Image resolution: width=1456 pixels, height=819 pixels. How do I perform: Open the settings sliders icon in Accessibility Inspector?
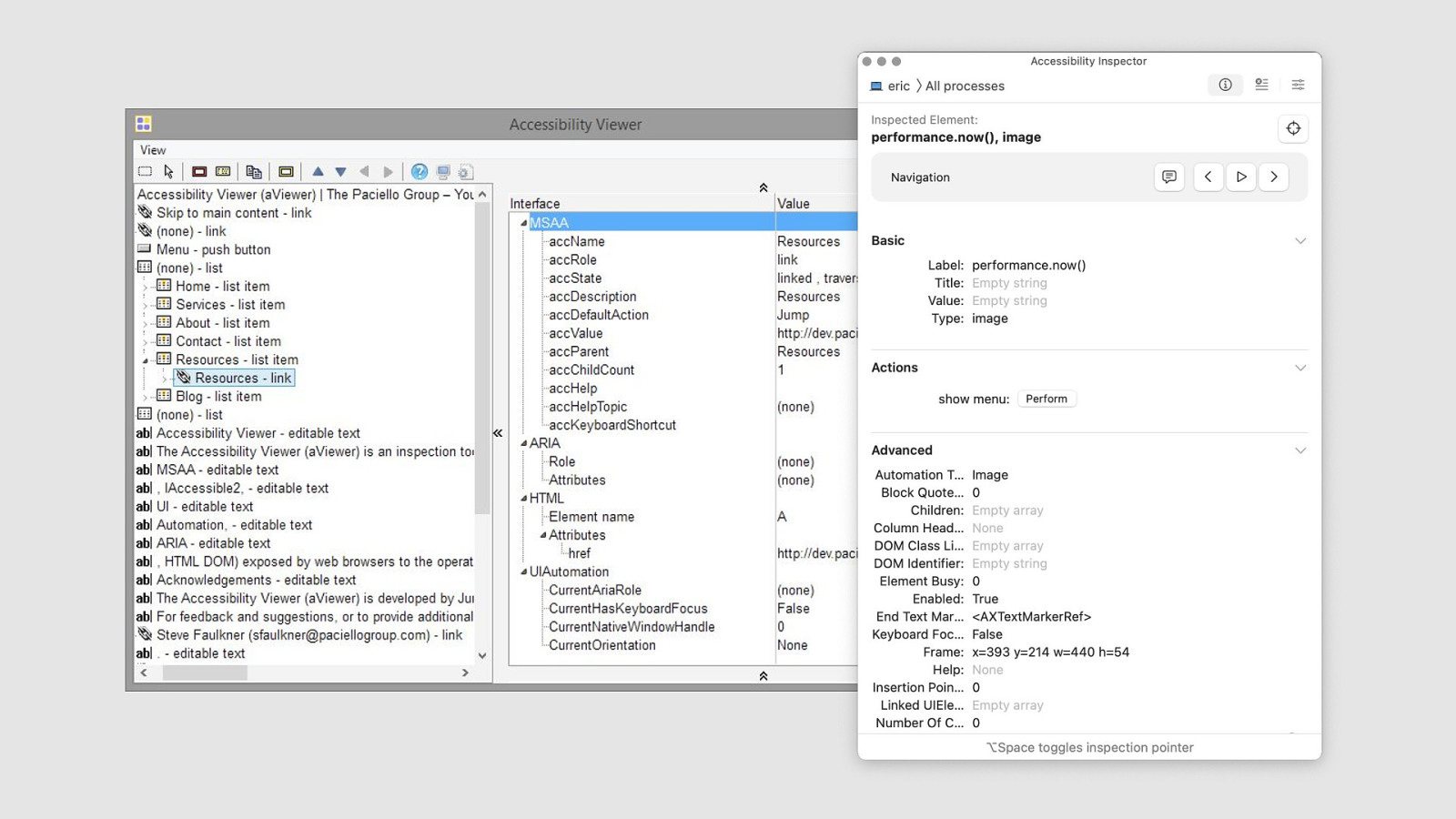coord(1298,85)
